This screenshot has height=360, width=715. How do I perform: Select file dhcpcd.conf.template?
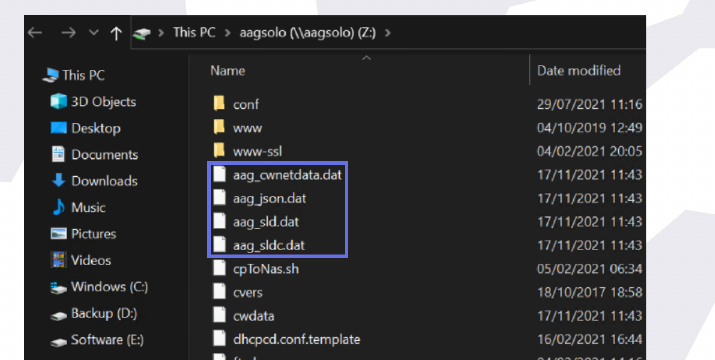pos(296,339)
